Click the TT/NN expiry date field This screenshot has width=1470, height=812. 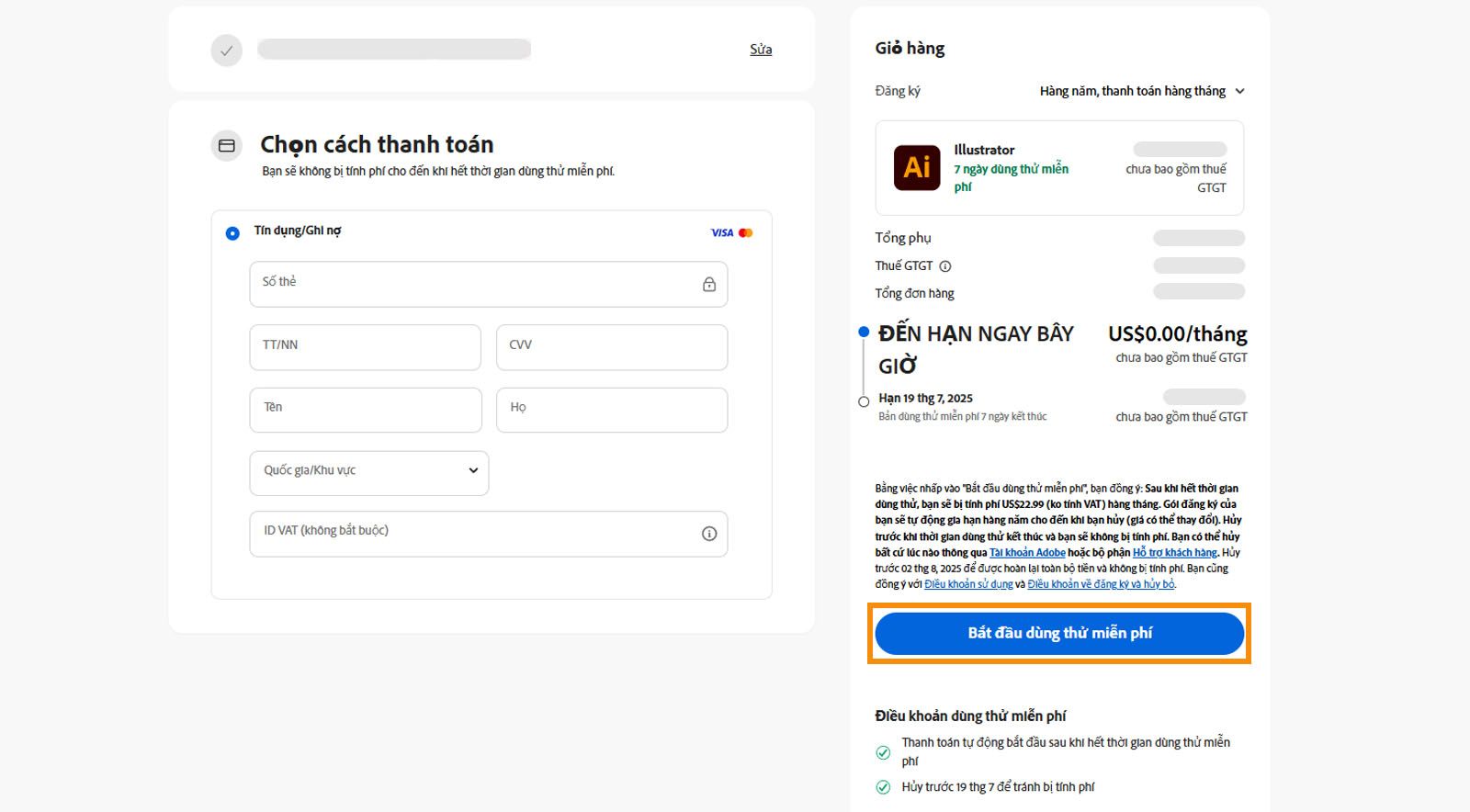tap(365, 347)
